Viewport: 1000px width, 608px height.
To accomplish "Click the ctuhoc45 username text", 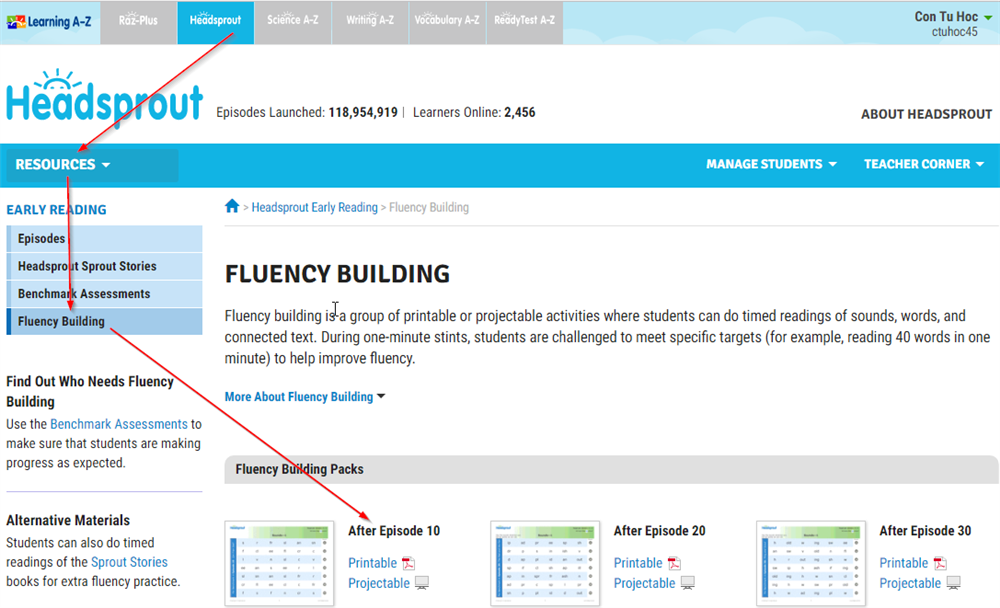I will coord(954,32).
